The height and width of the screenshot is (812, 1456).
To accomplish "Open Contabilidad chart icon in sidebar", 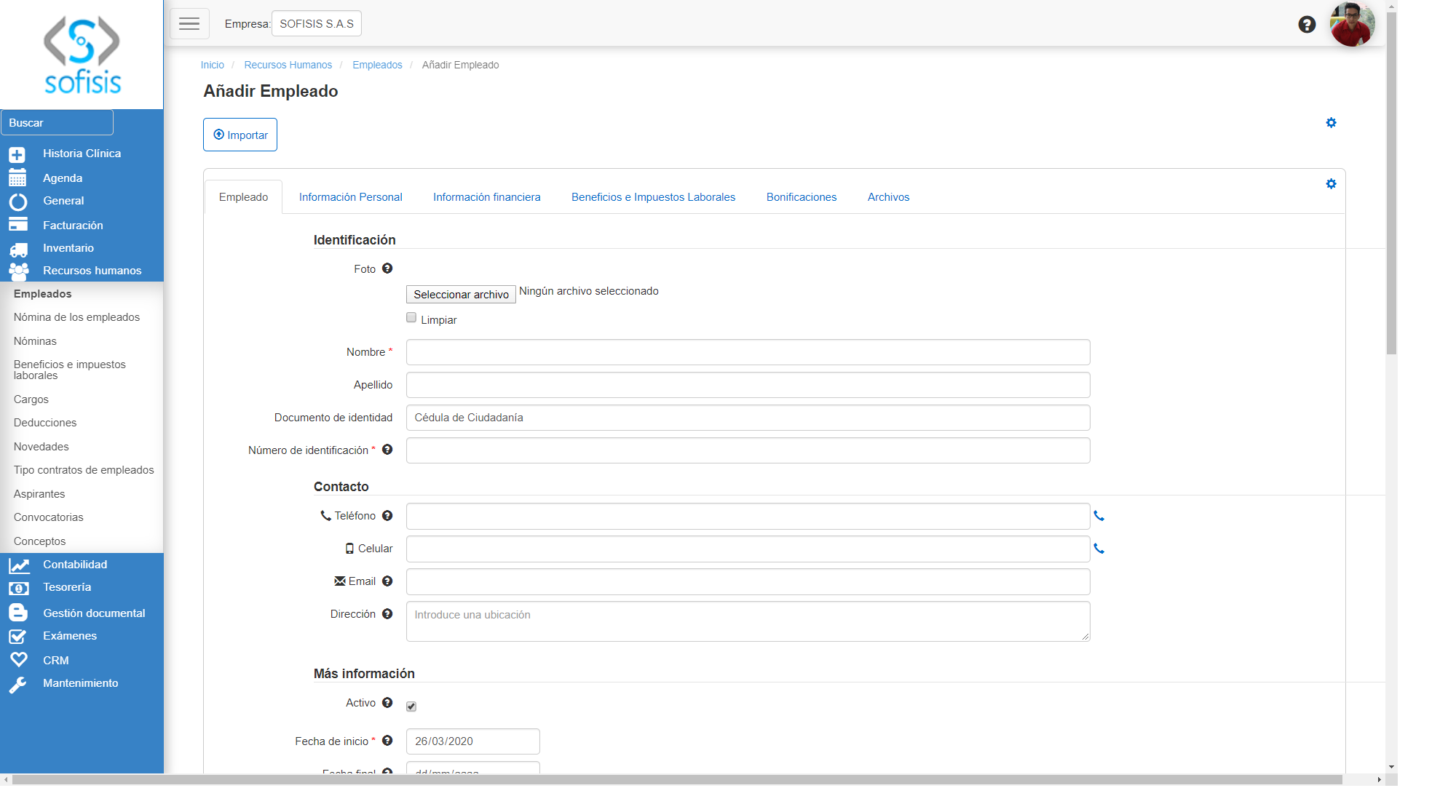I will point(19,565).
